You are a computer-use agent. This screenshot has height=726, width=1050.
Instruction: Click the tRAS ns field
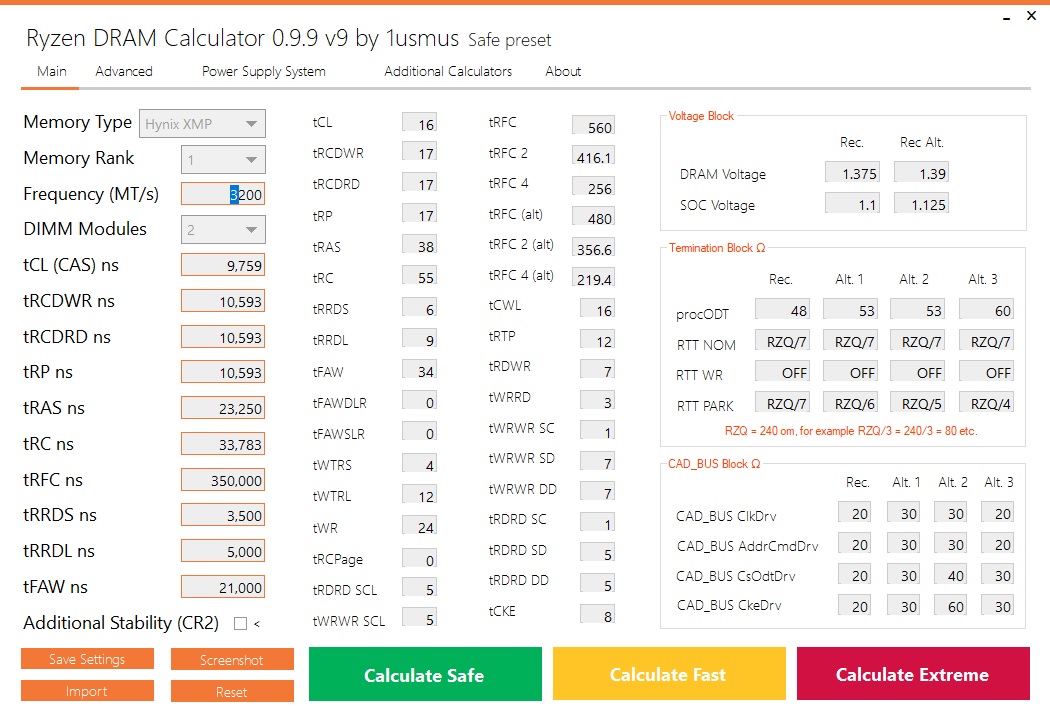tap(223, 408)
